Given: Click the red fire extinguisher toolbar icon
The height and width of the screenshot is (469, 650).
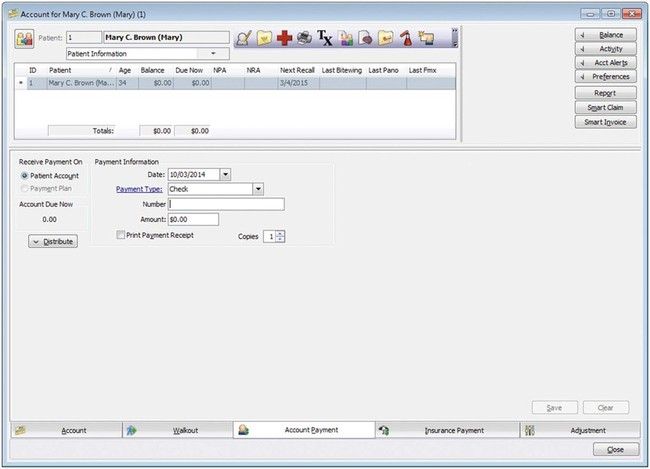Looking at the screenshot, I should [407, 38].
